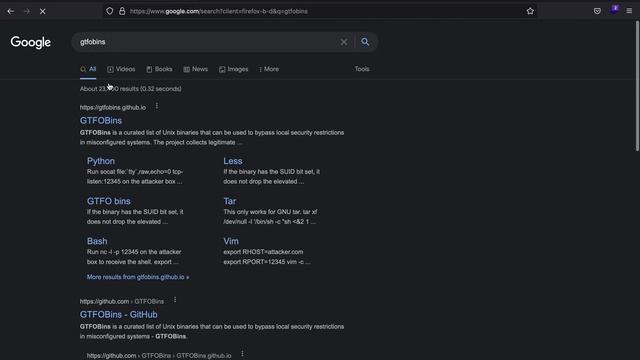Open options for the gtfobins.github.io result

[157, 107]
